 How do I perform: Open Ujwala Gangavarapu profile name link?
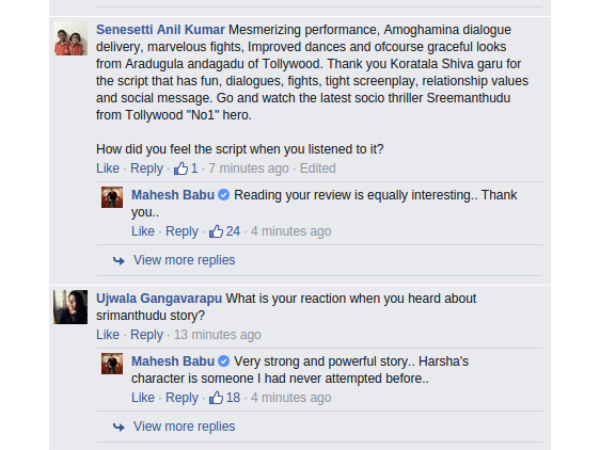coord(159,298)
